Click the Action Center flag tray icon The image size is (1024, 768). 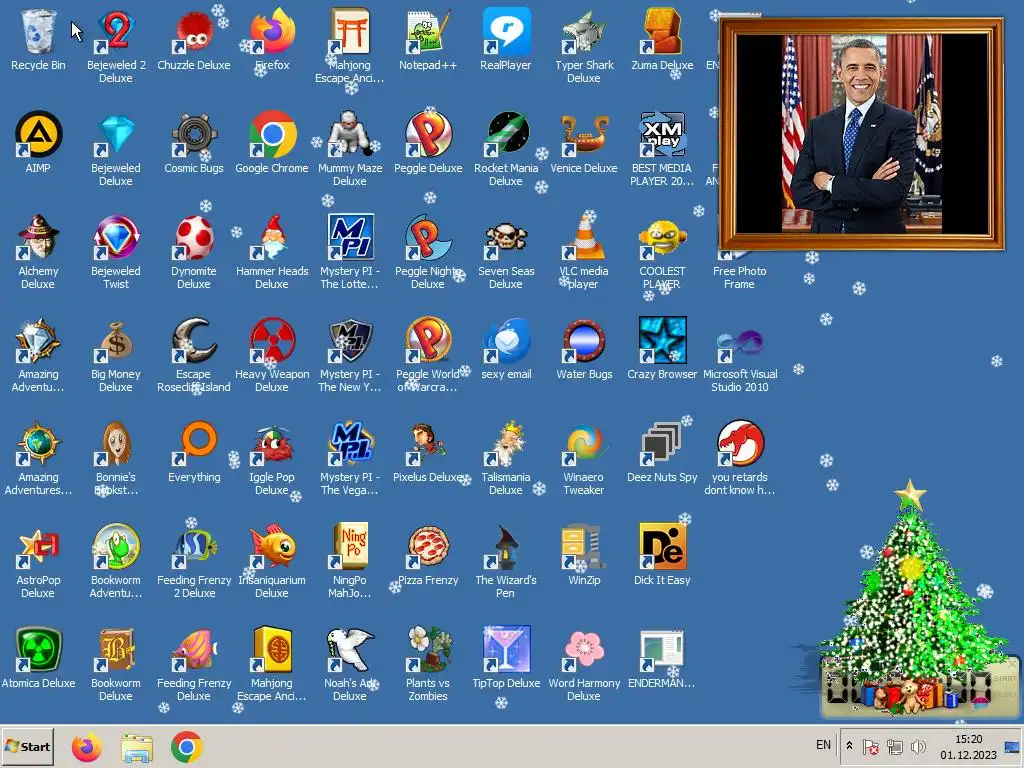click(870, 746)
